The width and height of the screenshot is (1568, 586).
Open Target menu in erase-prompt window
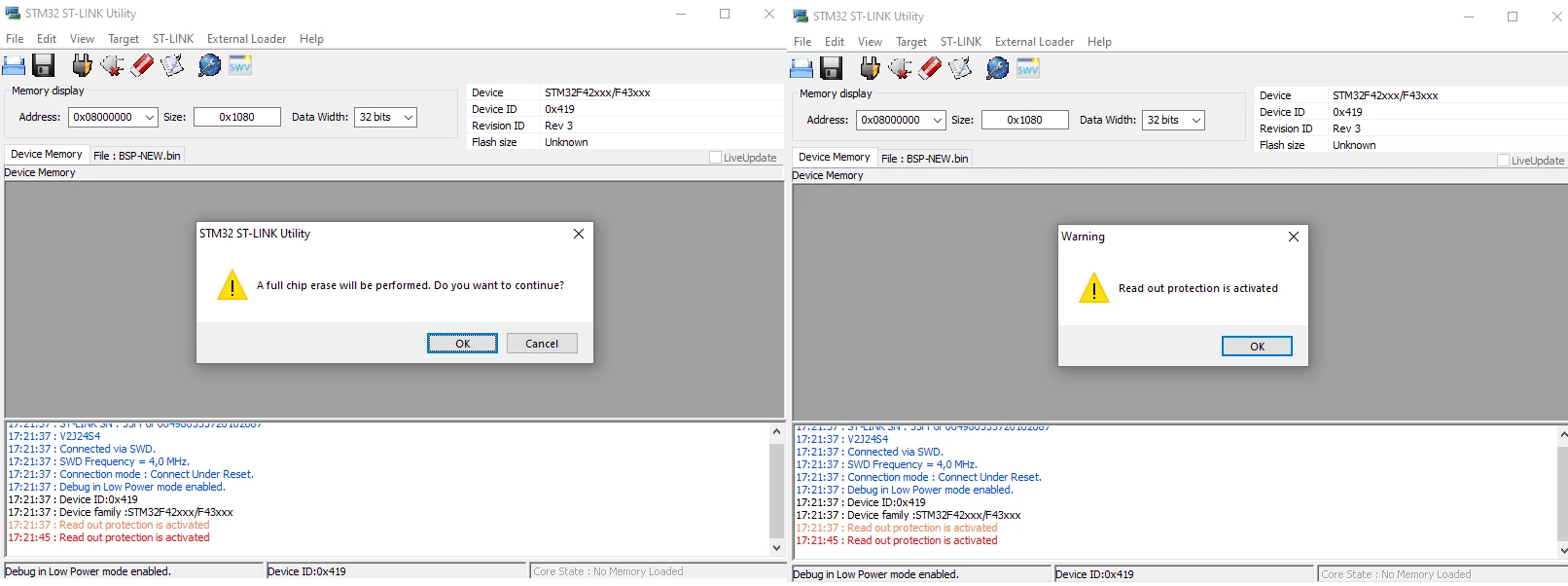tap(124, 39)
